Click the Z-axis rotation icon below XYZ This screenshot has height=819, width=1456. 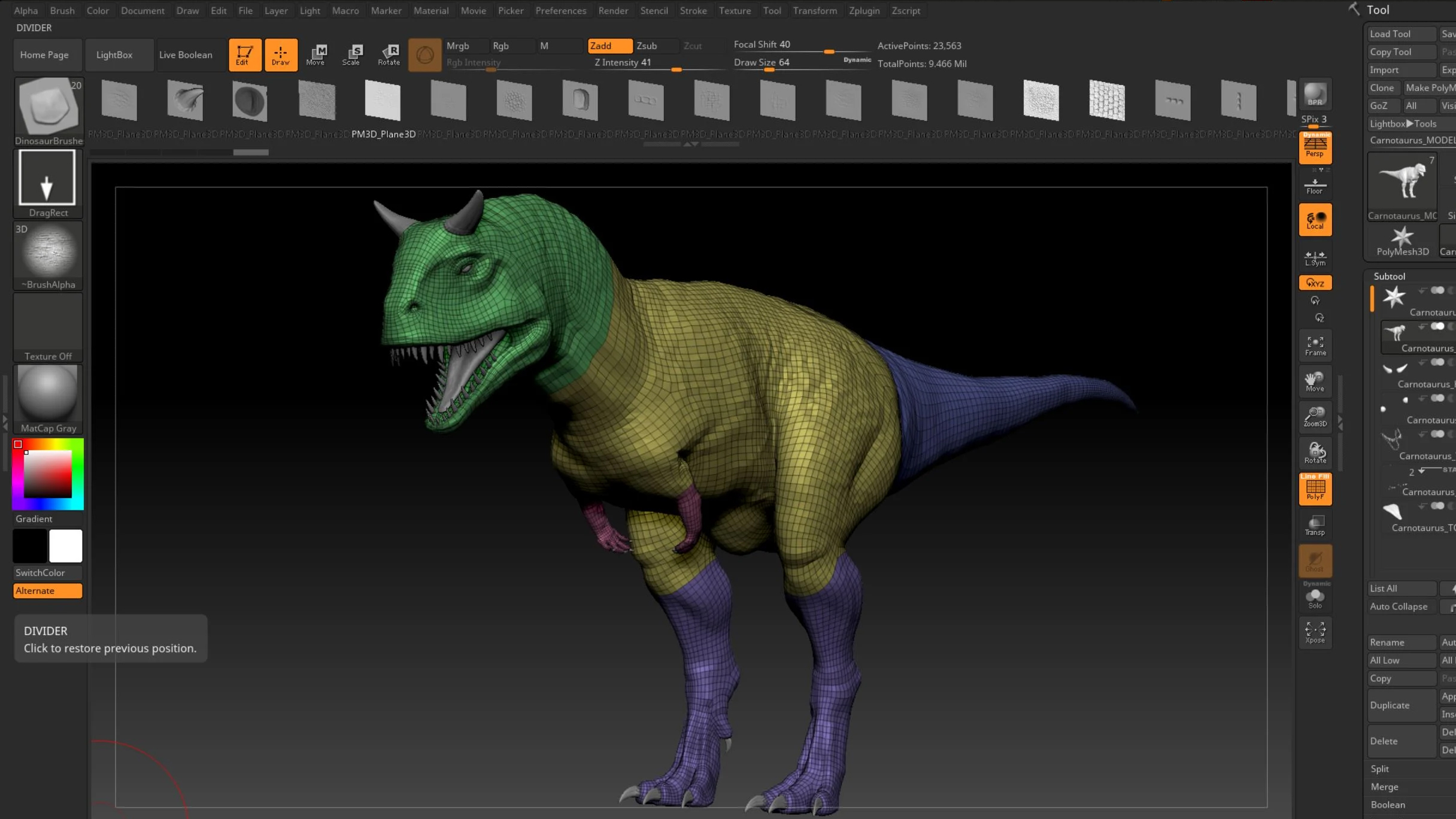(x=1318, y=318)
